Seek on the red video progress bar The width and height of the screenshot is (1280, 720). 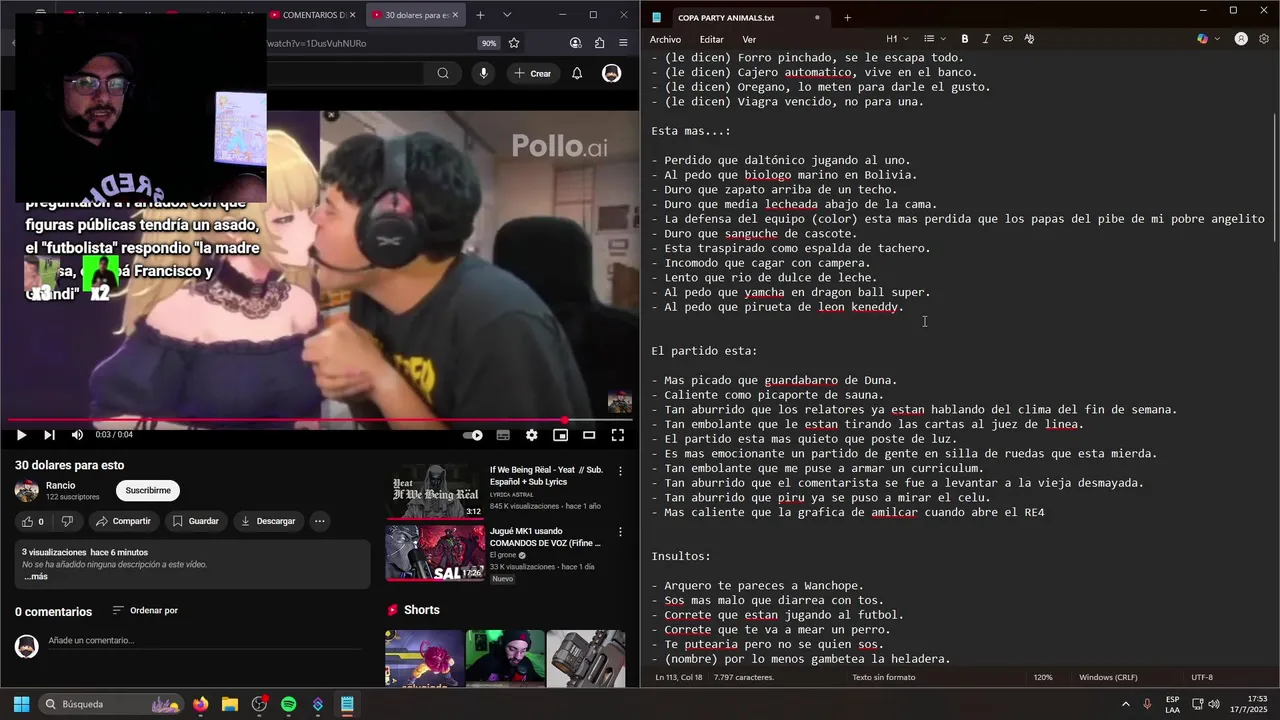320,420
